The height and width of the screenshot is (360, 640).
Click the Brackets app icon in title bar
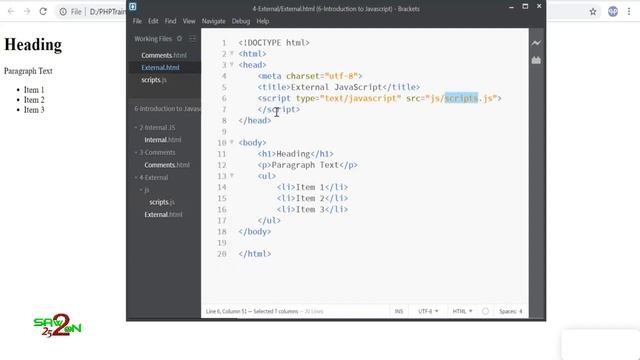[133, 7]
